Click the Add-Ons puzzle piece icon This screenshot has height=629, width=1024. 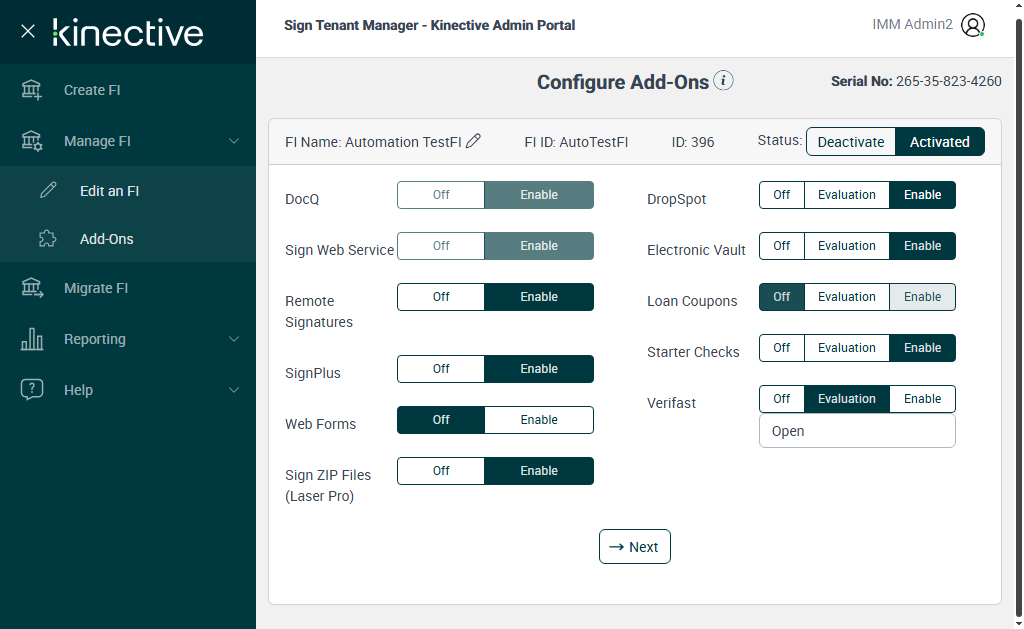[48, 238]
